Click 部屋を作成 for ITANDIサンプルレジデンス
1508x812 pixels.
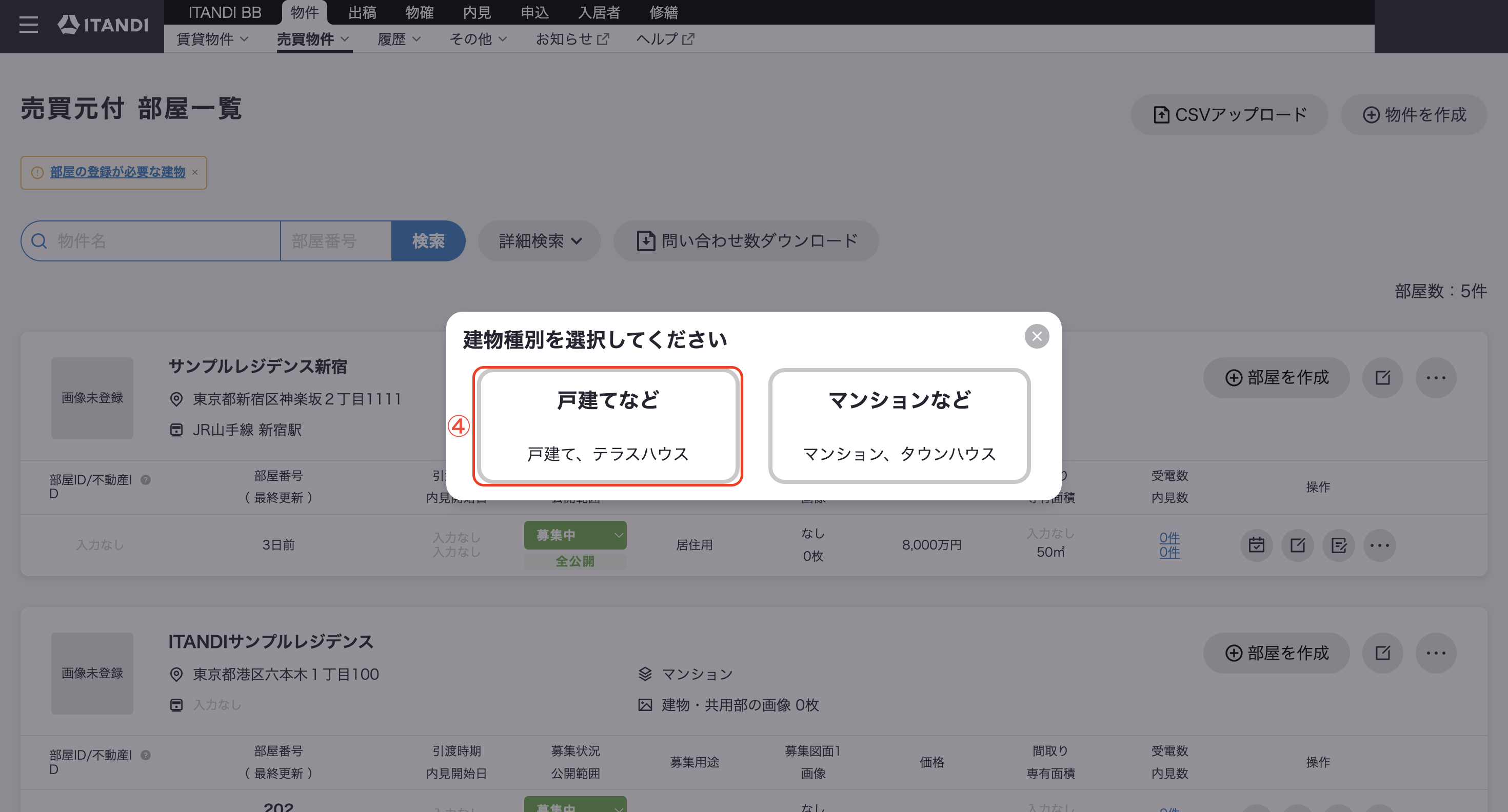click(1276, 653)
